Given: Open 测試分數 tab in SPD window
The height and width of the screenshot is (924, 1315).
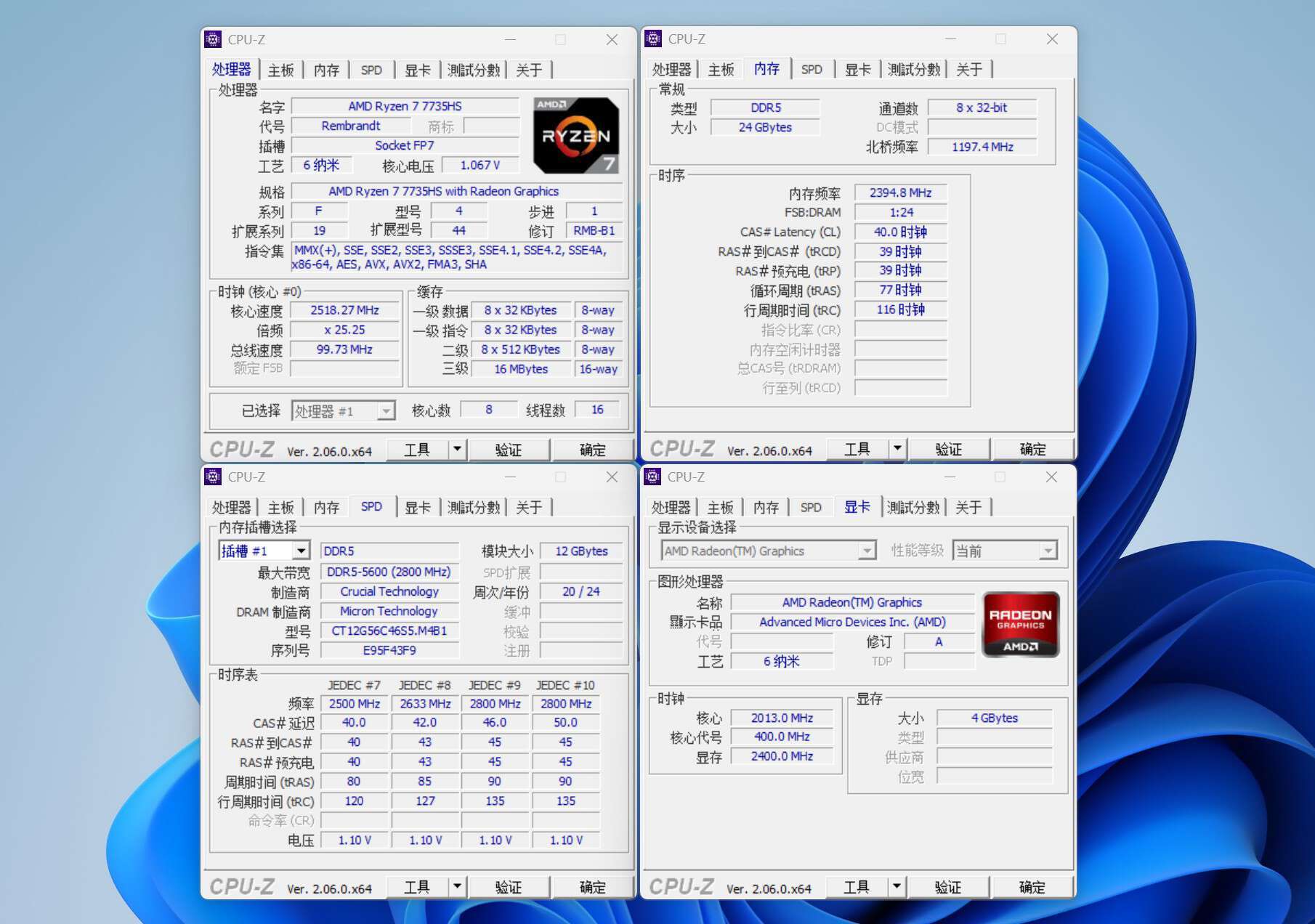Looking at the screenshot, I should (474, 507).
